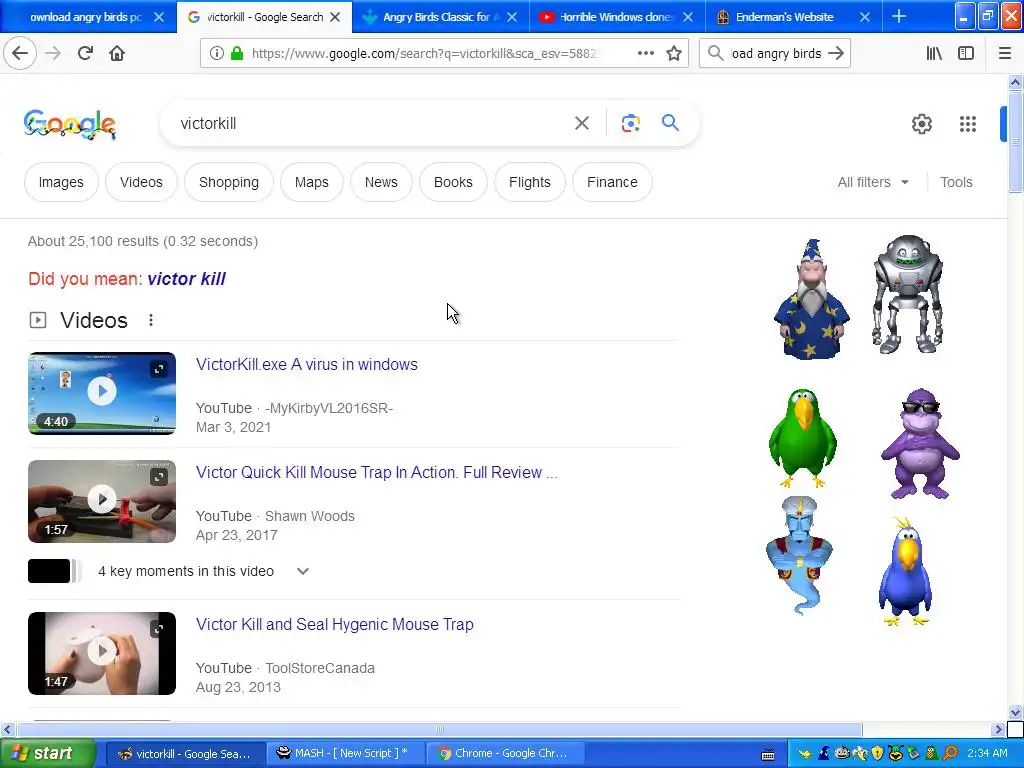Image resolution: width=1024 pixels, height=768 pixels.
Task: Click the silver Robby robot character
Action: pos(908,294)
